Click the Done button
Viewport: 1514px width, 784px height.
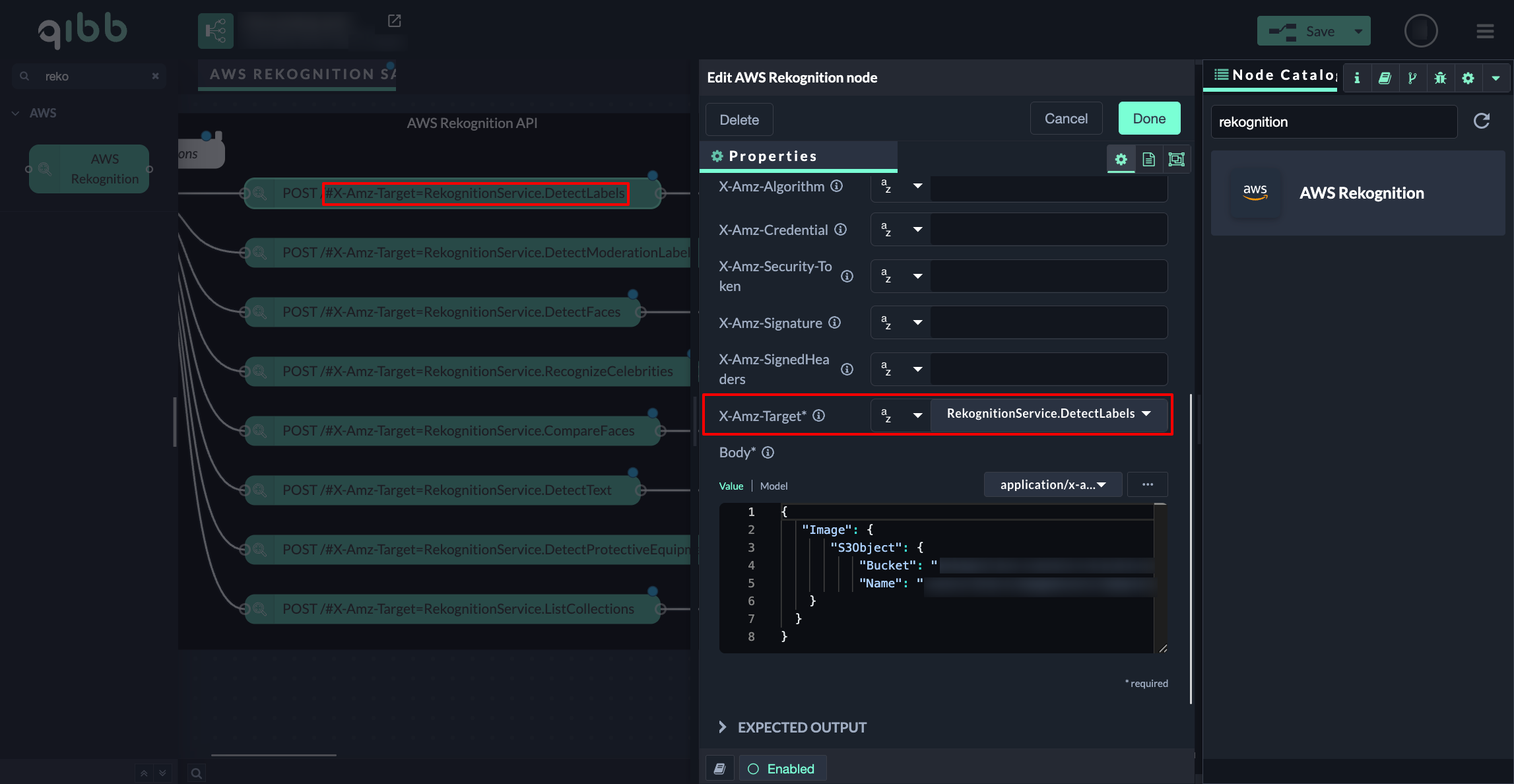pos(1149,119)
